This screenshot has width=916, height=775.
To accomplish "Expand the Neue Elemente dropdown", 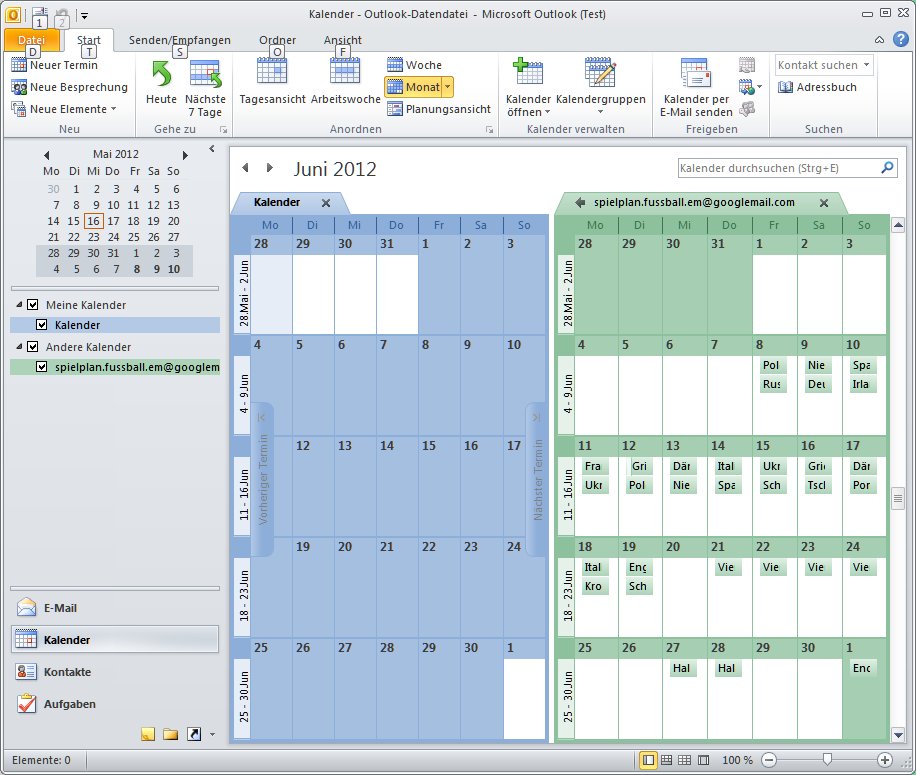I will pyautogui.click(x=113, y=109).
